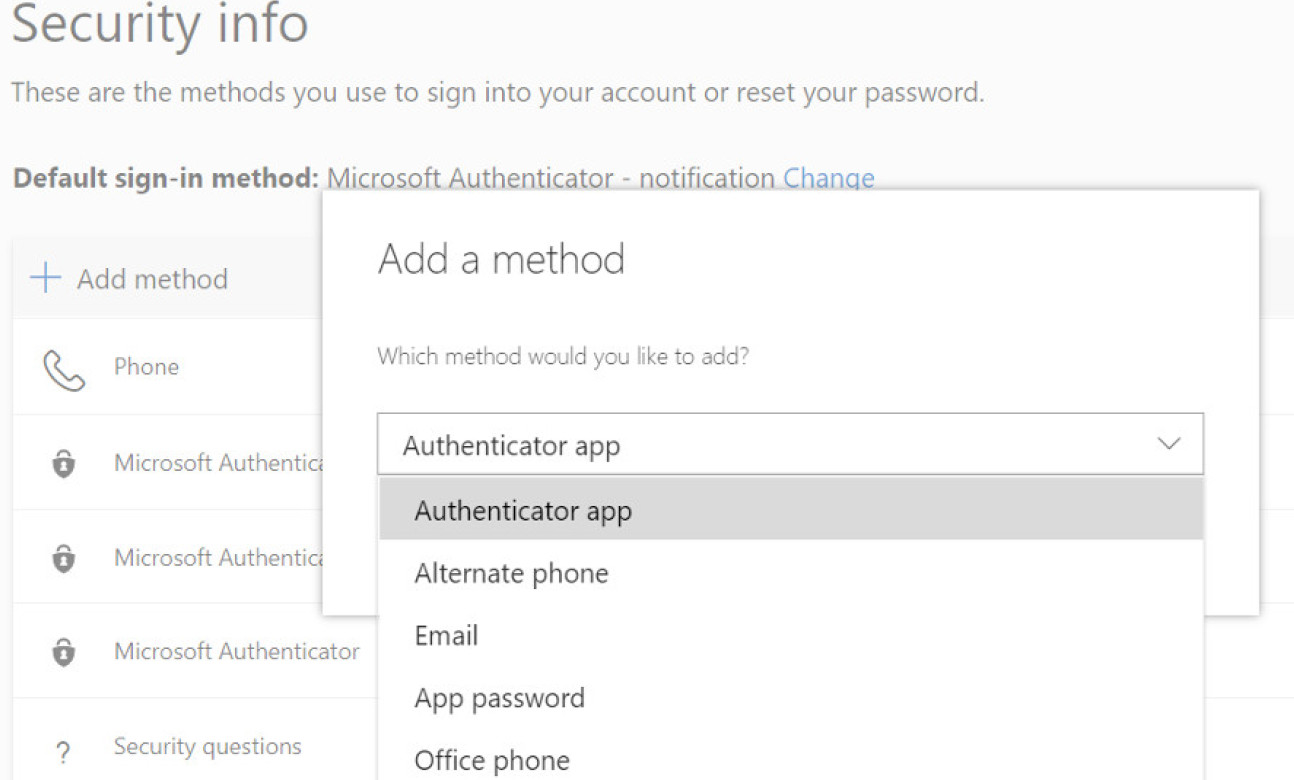Select Email as the method
1294x780 pixels.
click(x=446, y=636)
